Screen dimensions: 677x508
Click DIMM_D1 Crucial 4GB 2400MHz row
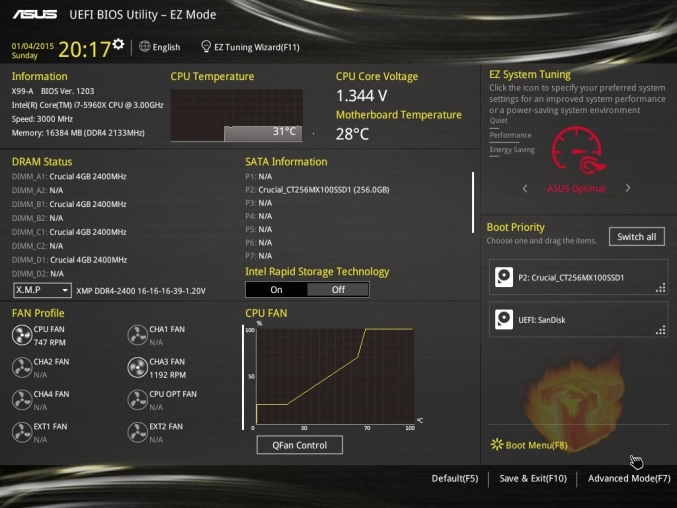pos(69,260)
